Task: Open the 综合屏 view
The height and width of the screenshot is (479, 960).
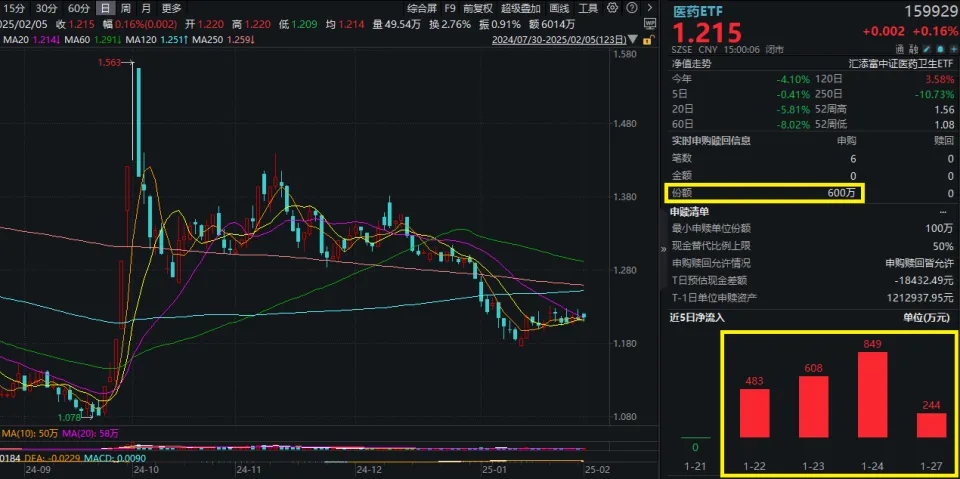Action: click(422, 8)
